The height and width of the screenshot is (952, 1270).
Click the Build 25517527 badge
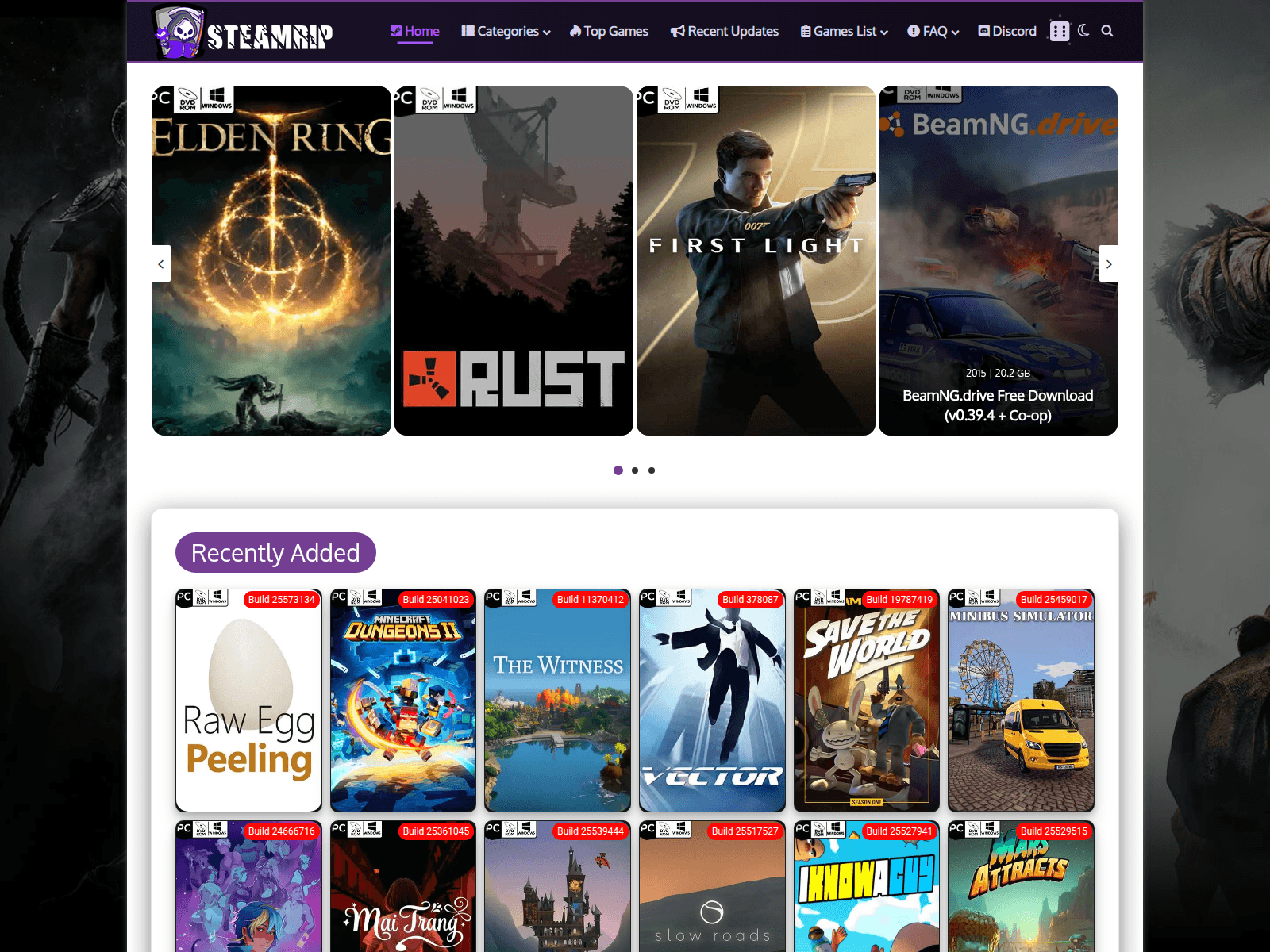(745, 831)
